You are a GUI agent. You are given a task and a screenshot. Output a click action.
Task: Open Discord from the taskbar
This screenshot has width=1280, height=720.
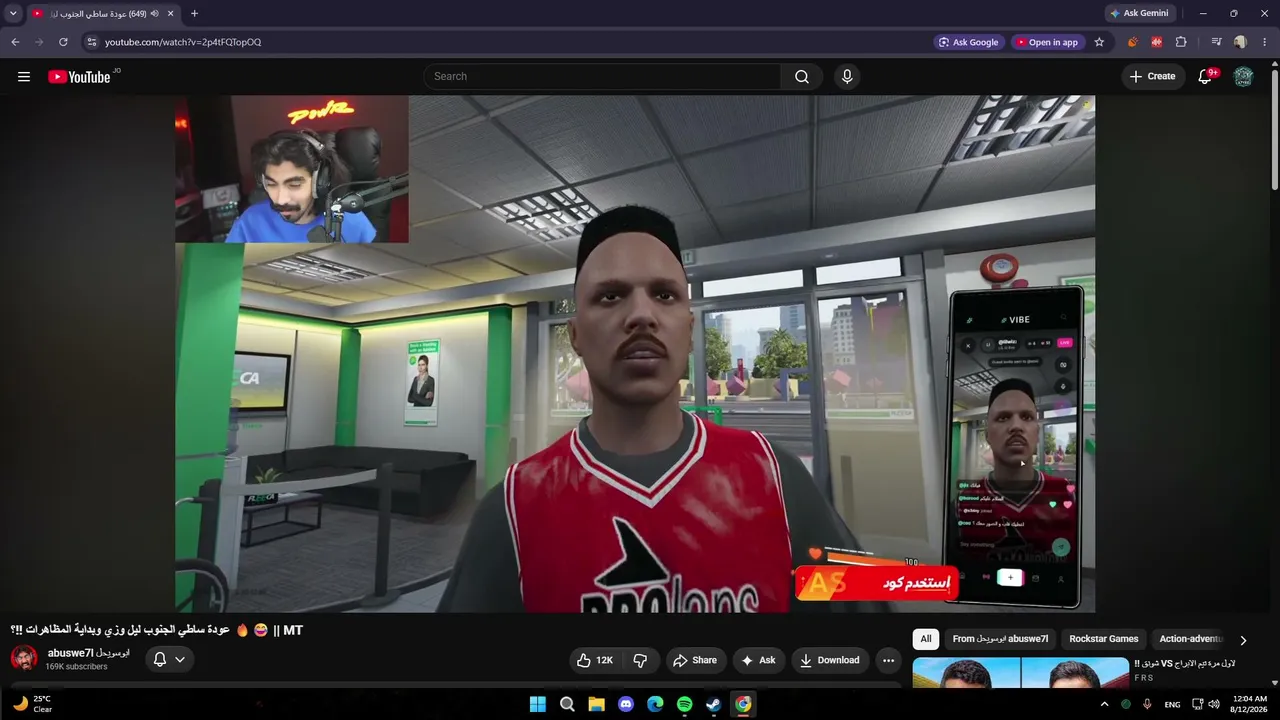click(626, 704)
